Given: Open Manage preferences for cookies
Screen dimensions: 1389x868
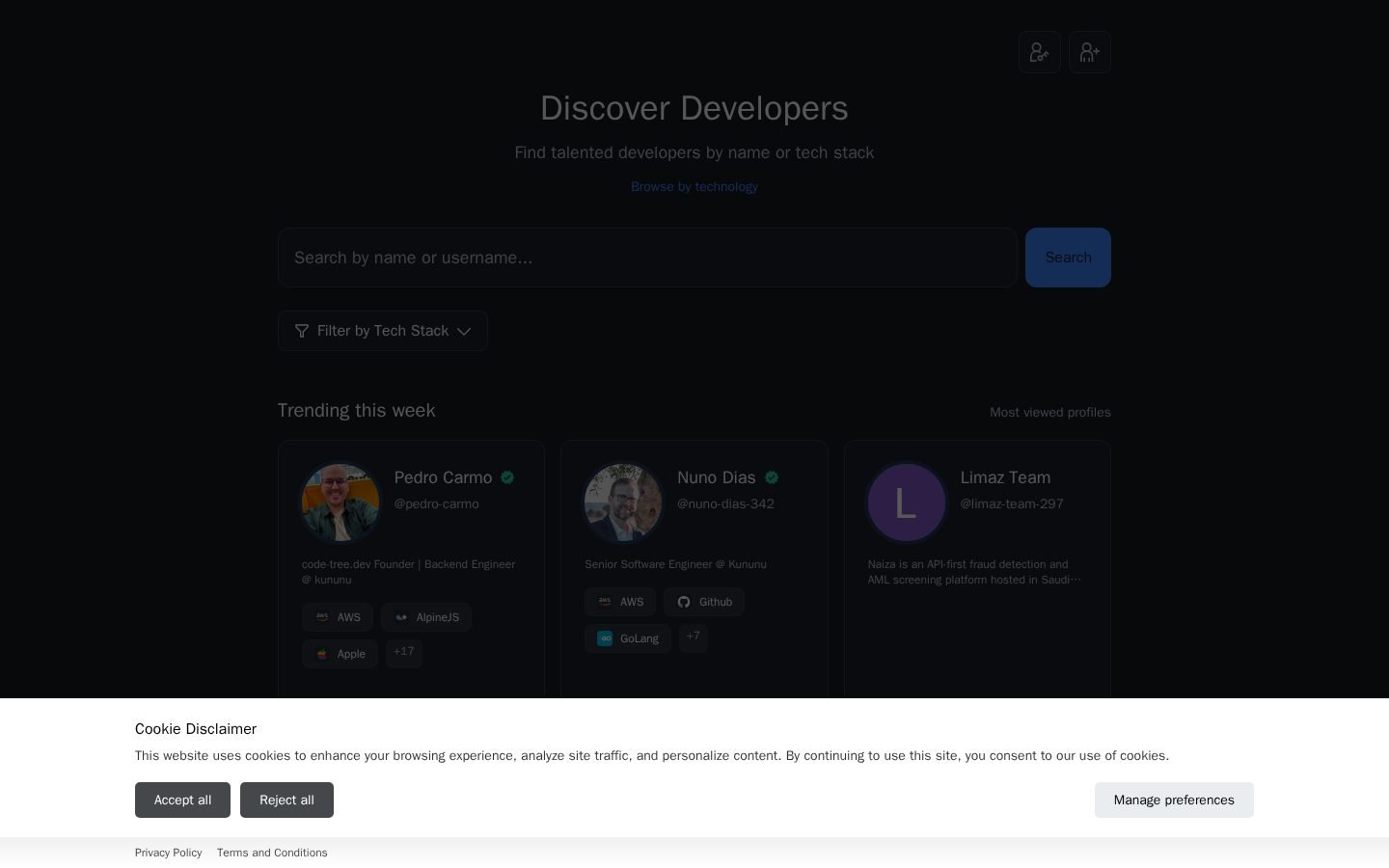Looking at the screenshot, I should [1174, 800].
